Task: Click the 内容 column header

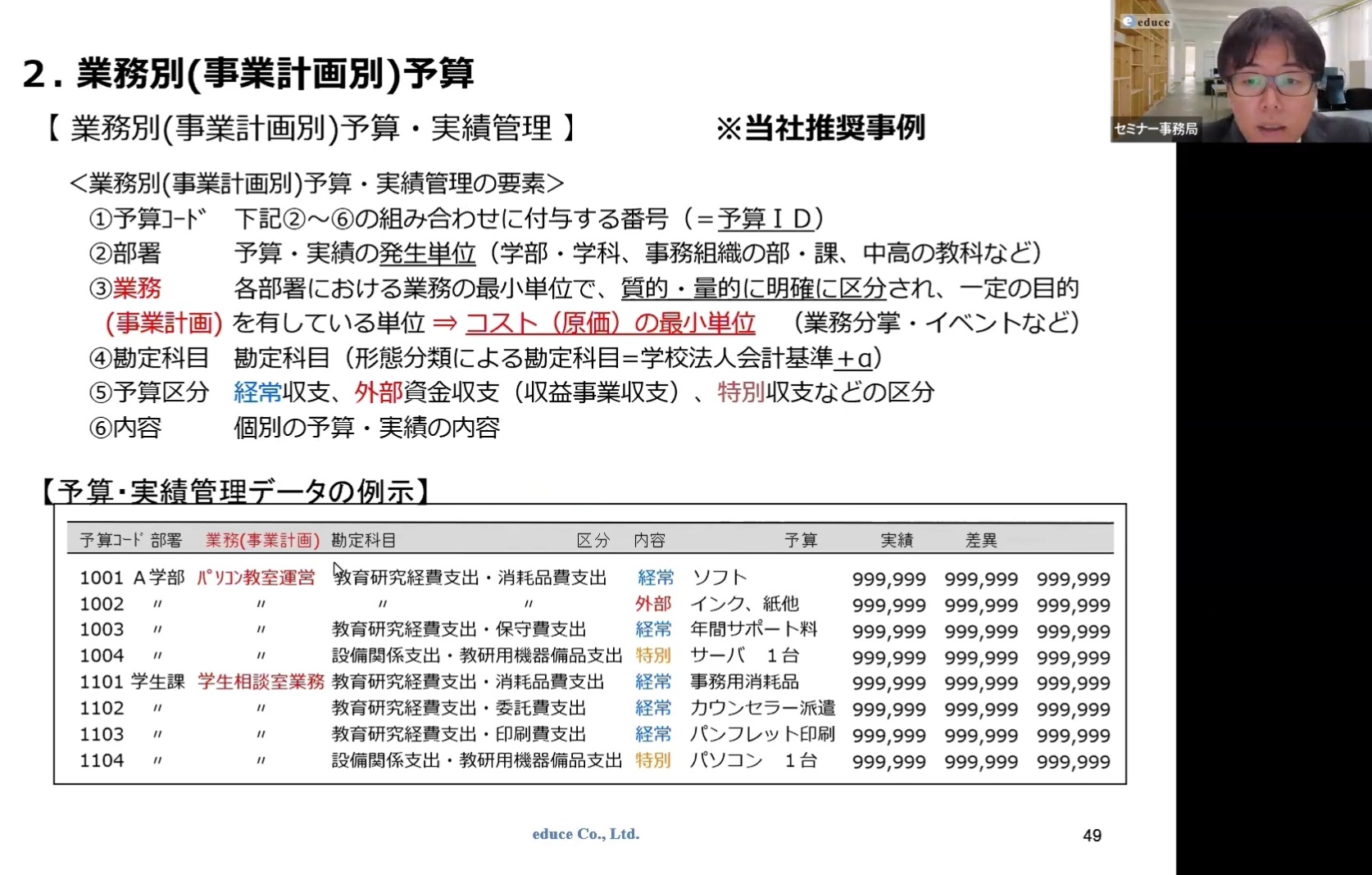Action: (649, 540)
